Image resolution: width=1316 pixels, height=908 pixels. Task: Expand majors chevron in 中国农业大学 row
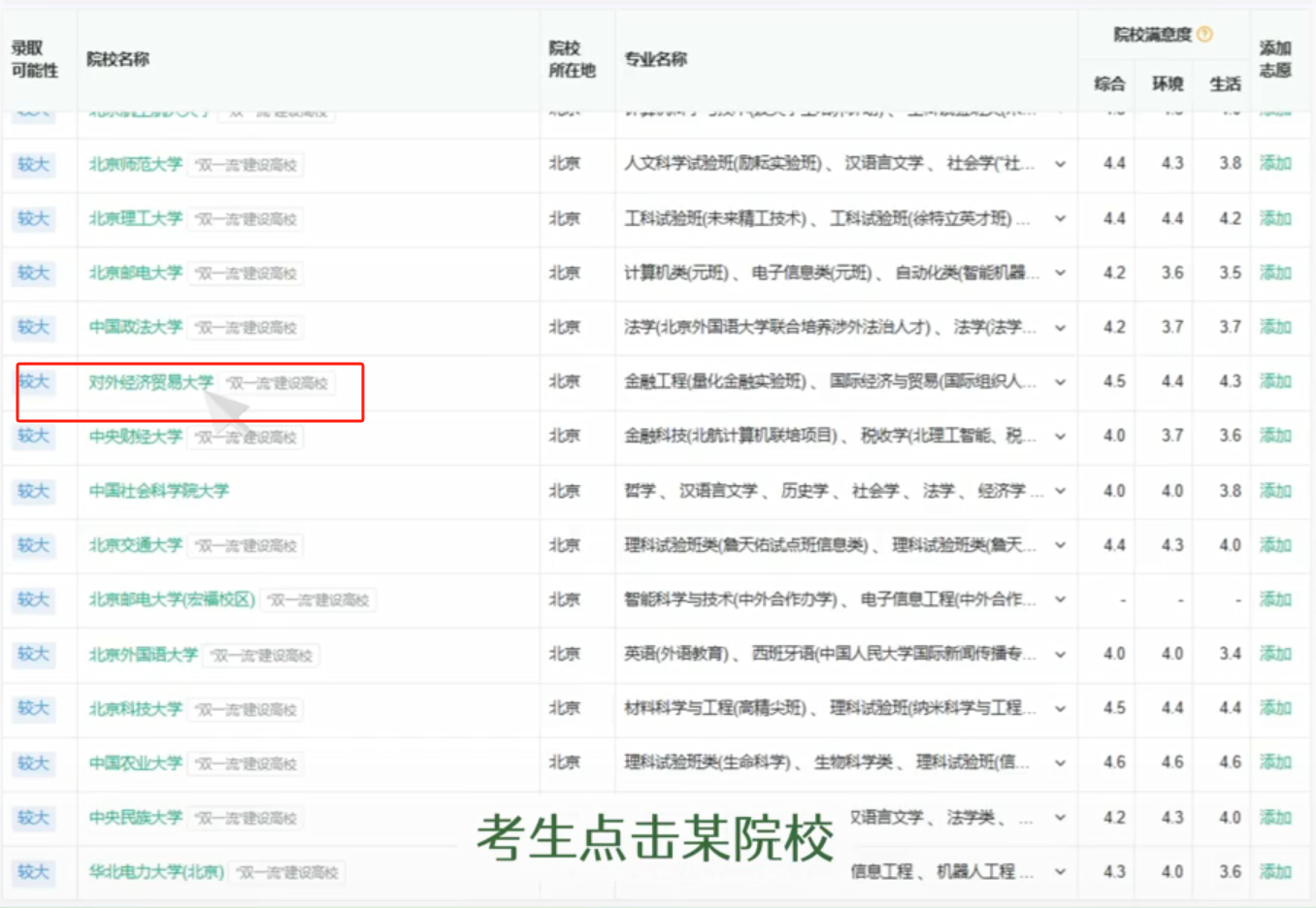(1060, 763)
